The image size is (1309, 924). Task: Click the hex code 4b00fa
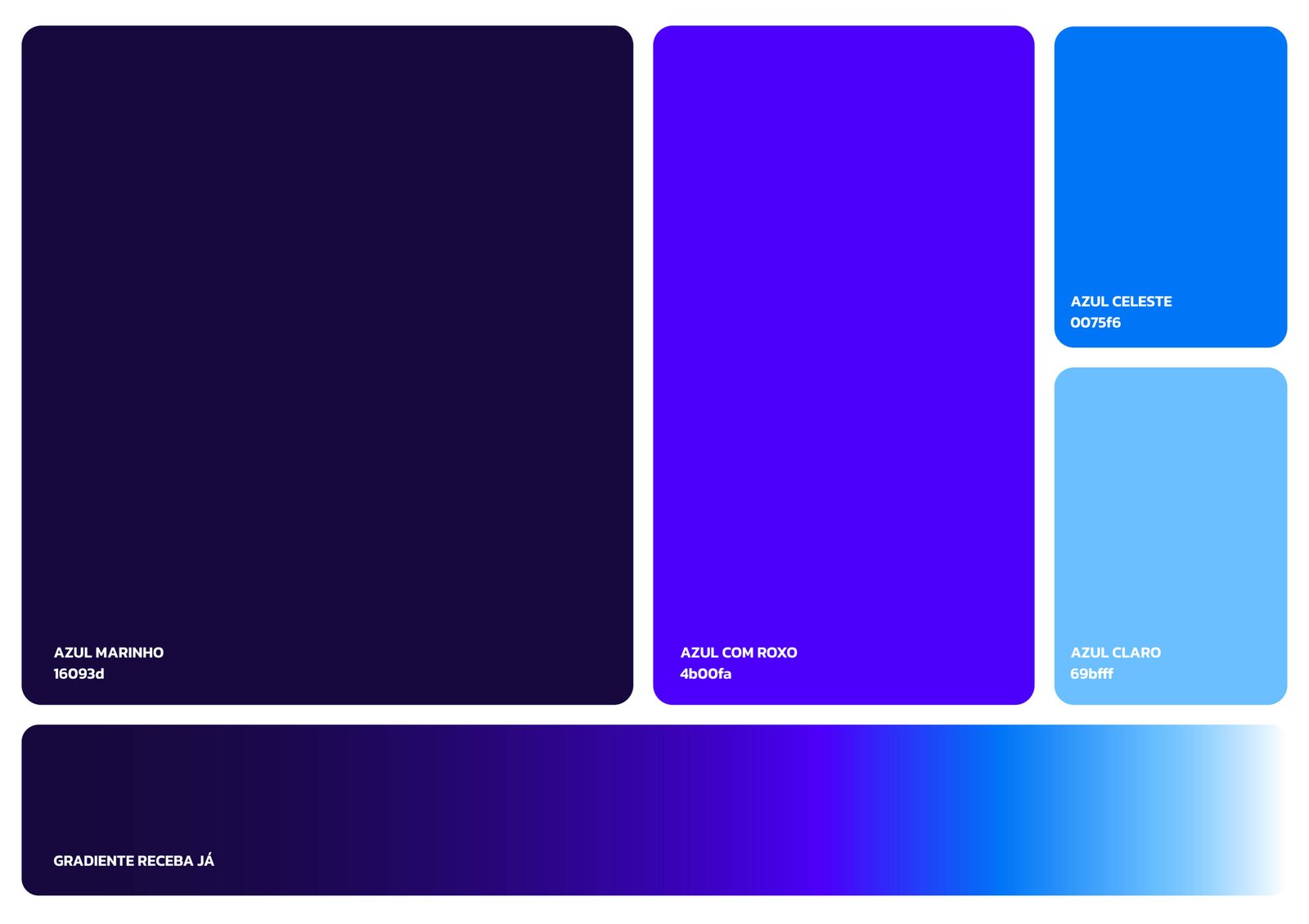point(705,674)
